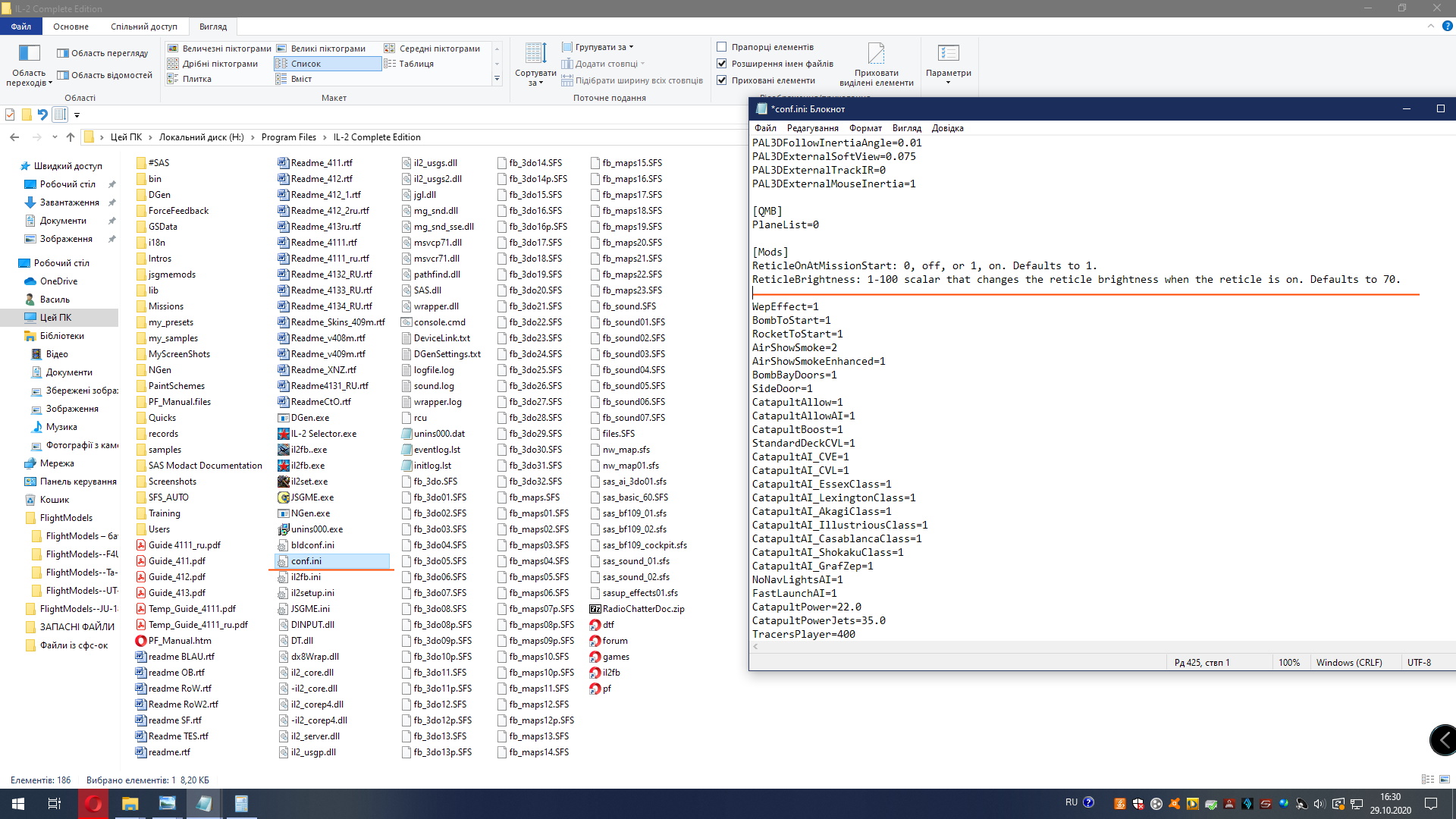Image resolution: width=1456 pixels, height=819 pixels.
Task: Select the Details pane button
Action: 105,75
